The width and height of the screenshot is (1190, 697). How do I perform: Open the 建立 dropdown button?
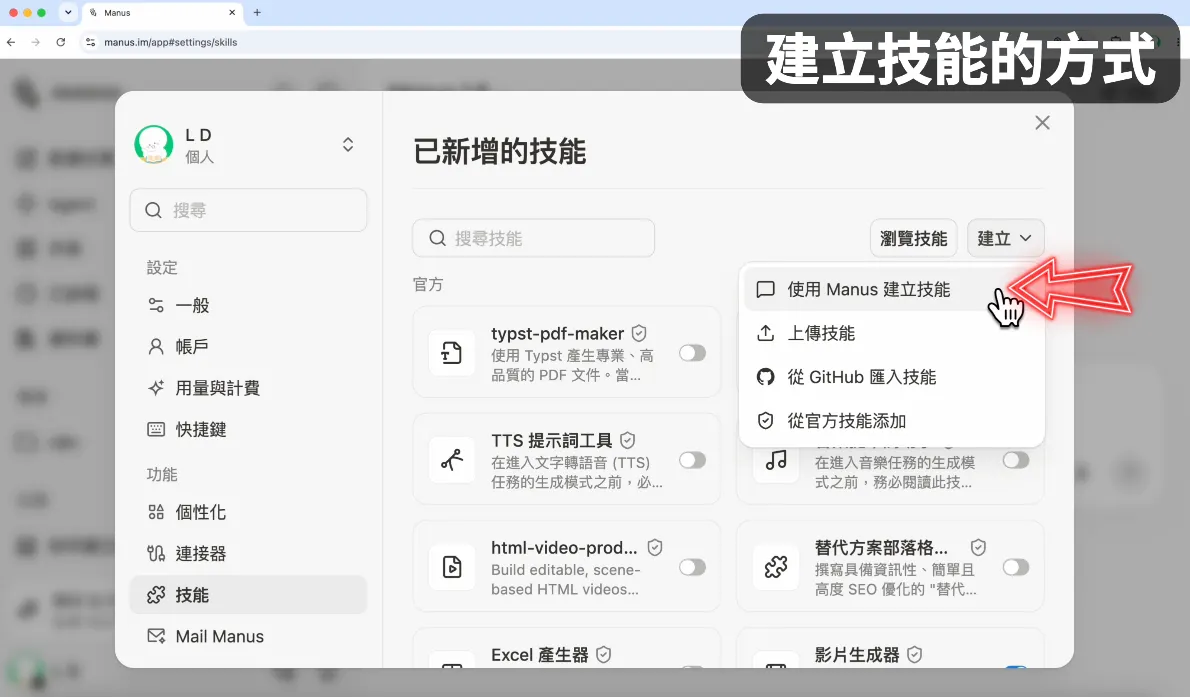pos(1005,238)
